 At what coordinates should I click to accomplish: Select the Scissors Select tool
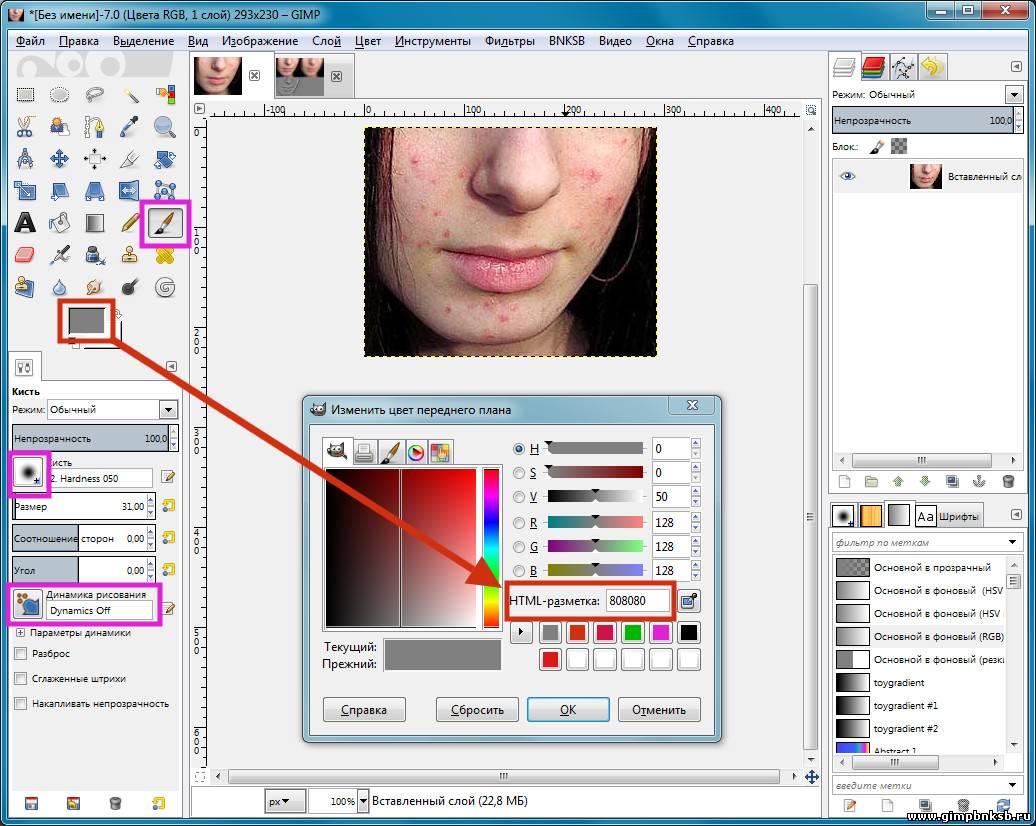25,126
